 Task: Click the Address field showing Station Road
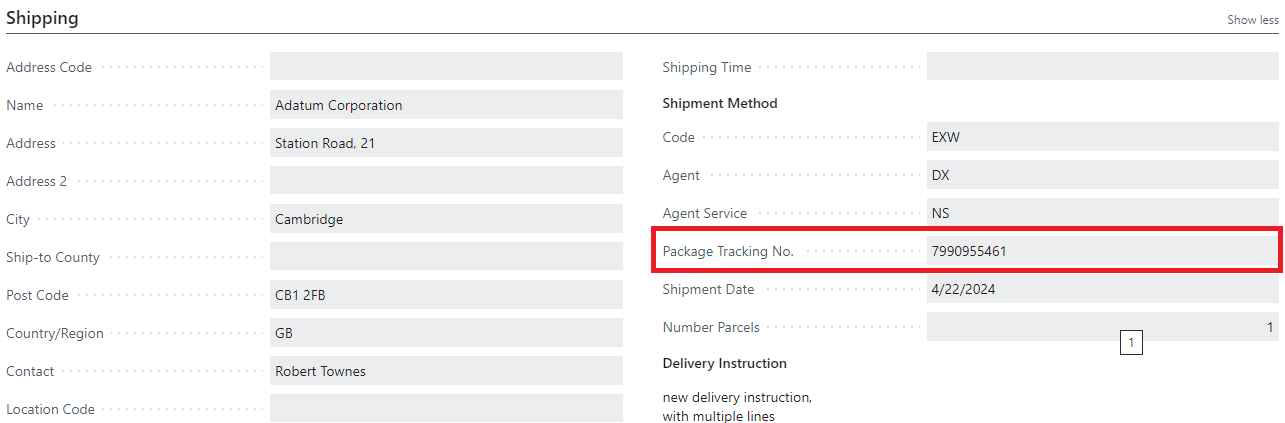446,143
